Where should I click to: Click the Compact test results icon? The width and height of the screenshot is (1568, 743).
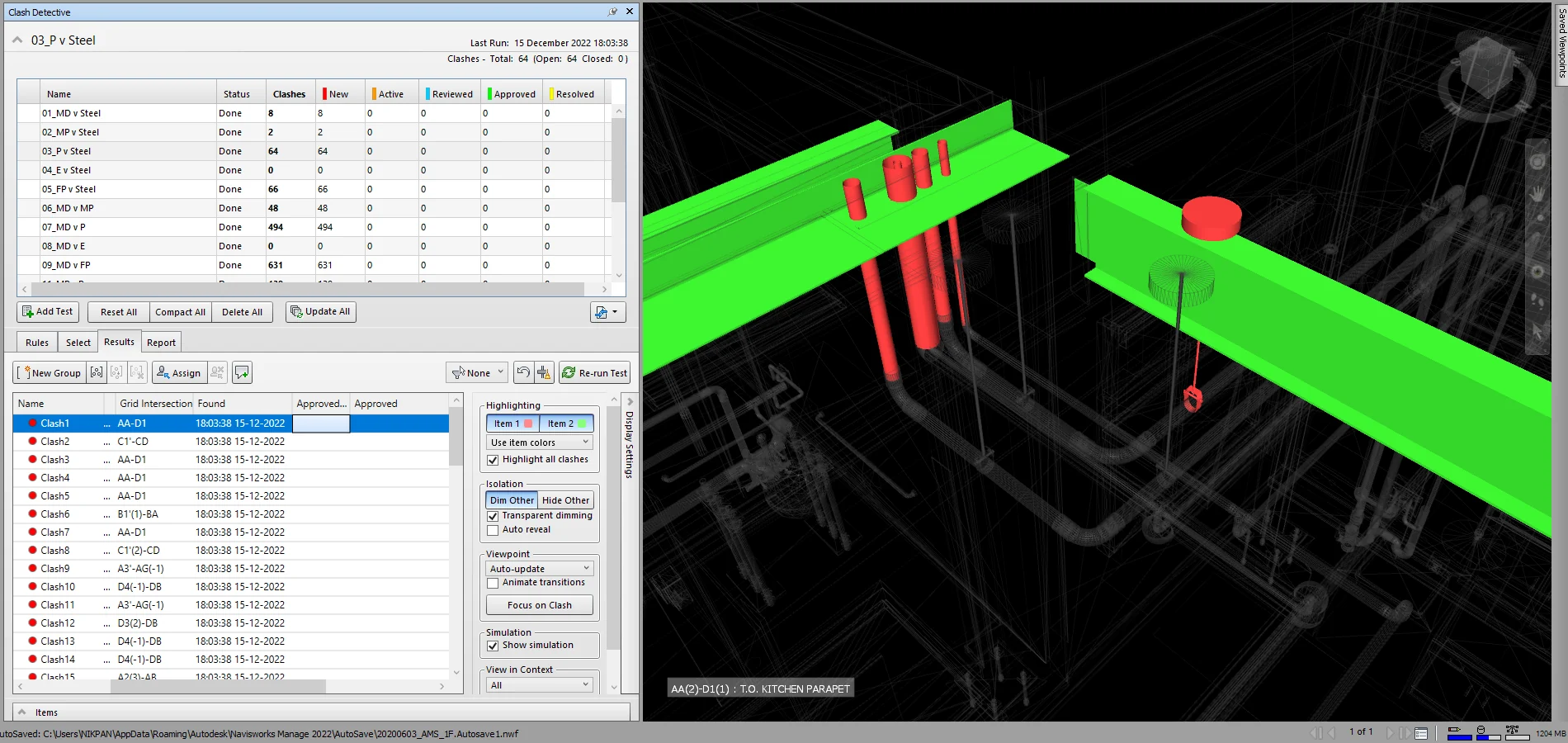click(x=544, y=373)
